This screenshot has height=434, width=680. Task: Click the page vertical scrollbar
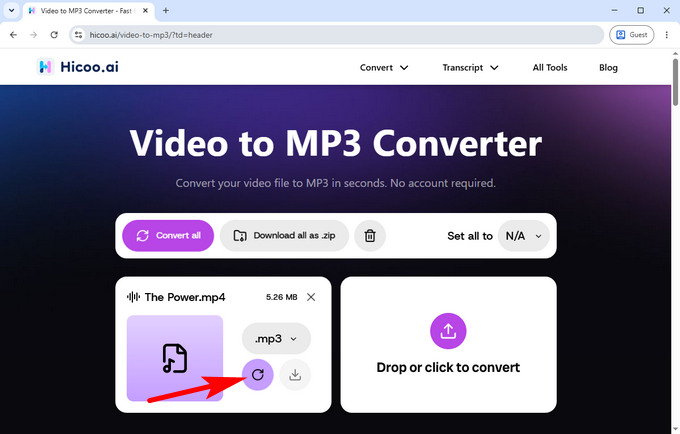coord(675,82)
